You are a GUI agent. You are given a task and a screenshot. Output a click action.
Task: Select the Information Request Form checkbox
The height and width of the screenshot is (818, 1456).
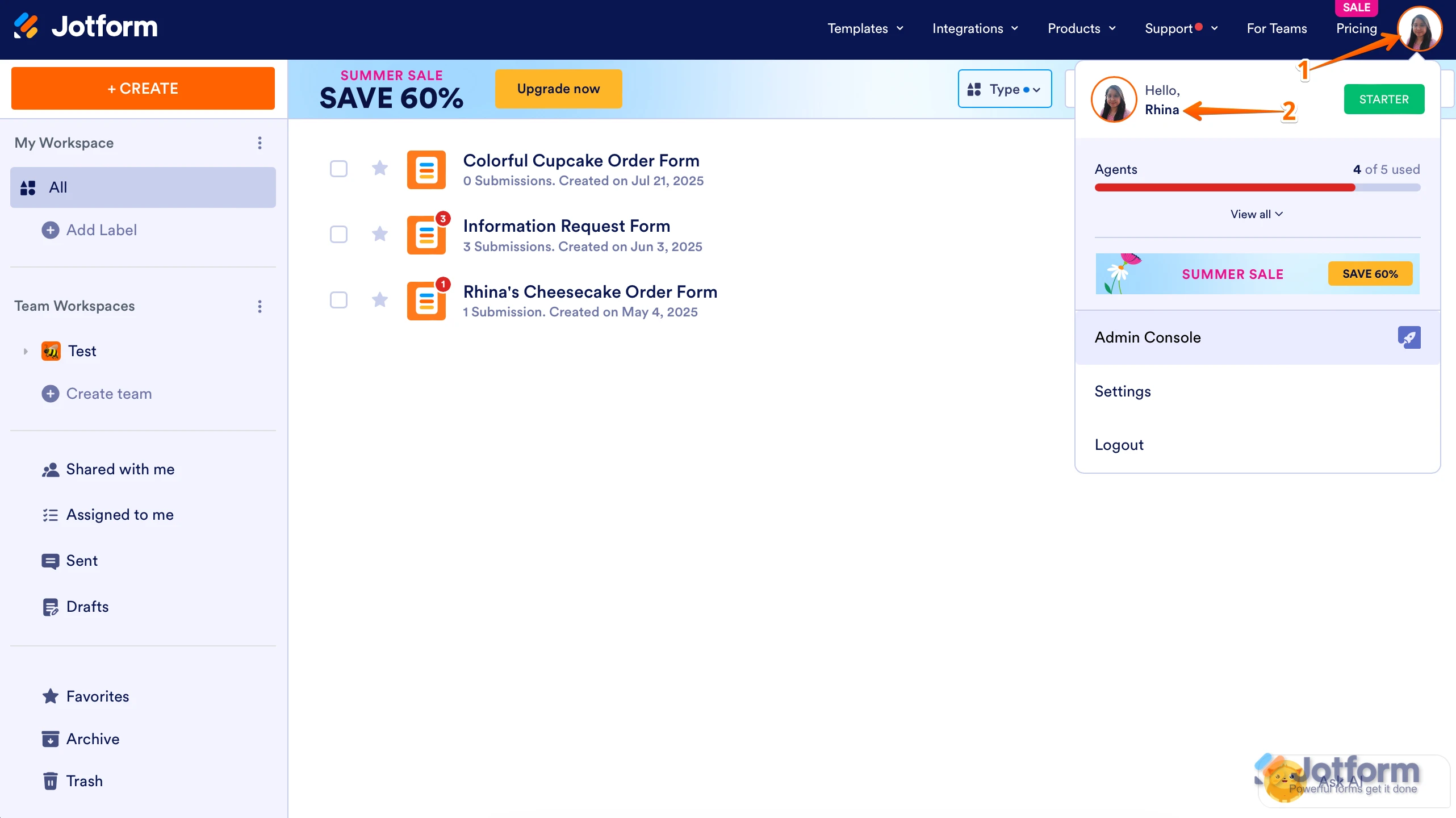339,234
